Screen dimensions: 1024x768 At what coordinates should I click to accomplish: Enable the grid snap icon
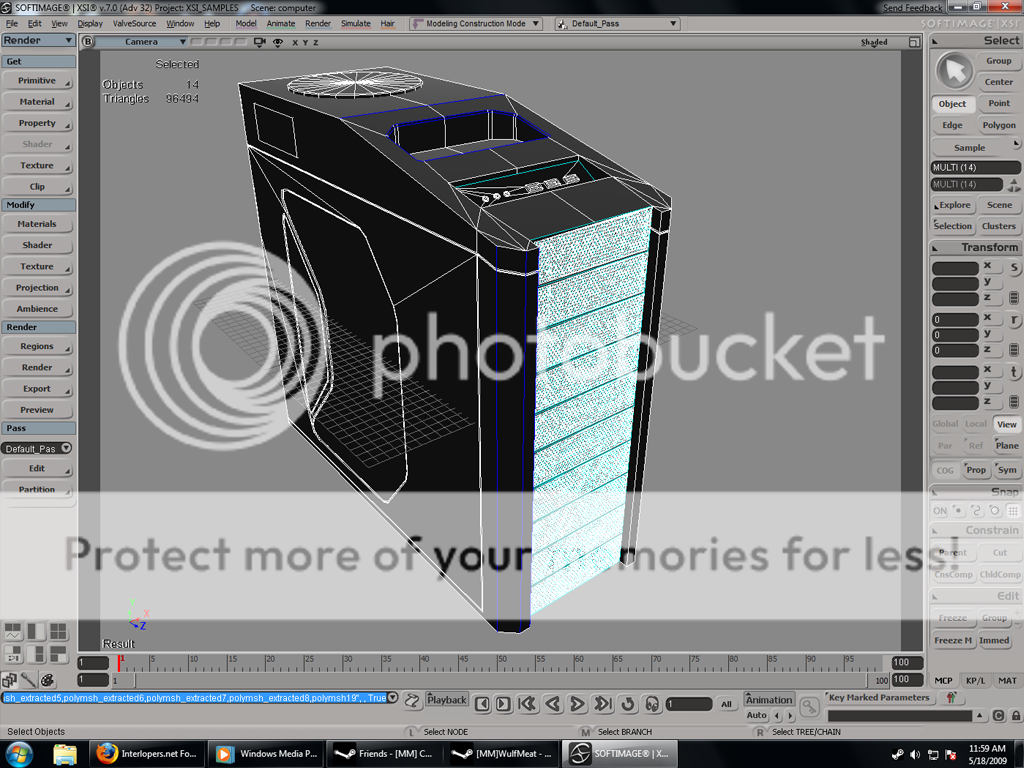(1013, 511)
